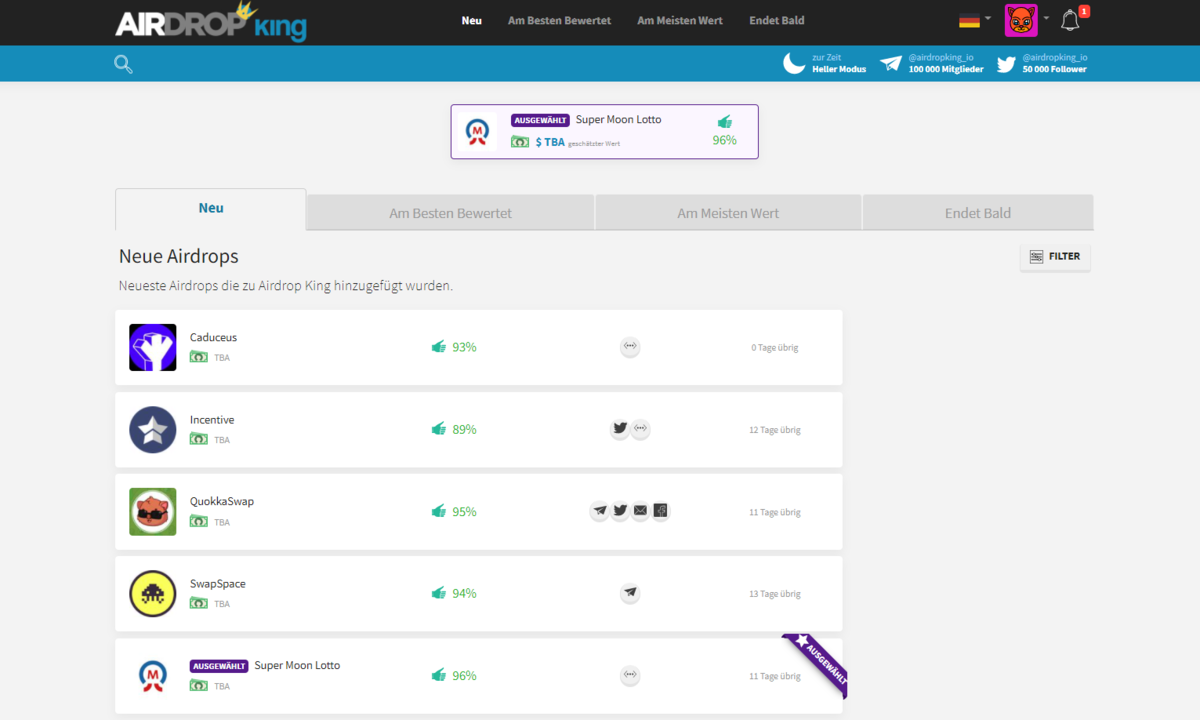Click the 'Neue Airdrops' heading
The width and height of the screenshot is (1200, 720).
[179, 257]
